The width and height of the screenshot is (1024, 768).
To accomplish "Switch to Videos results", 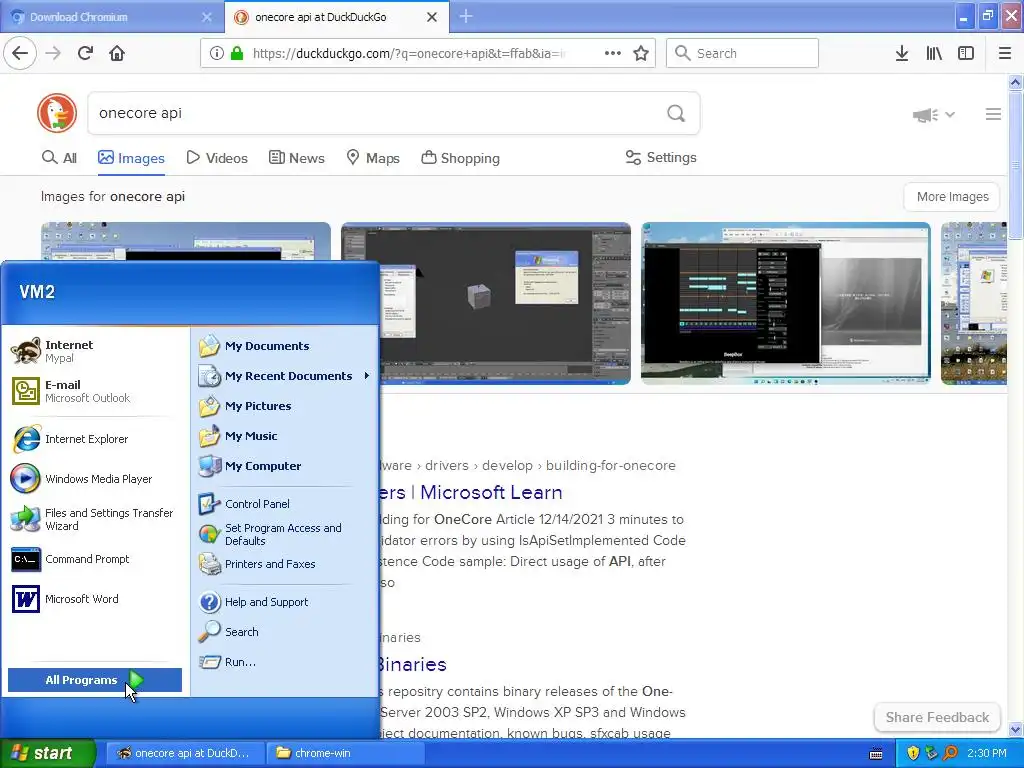I will [x=217, y=158].
